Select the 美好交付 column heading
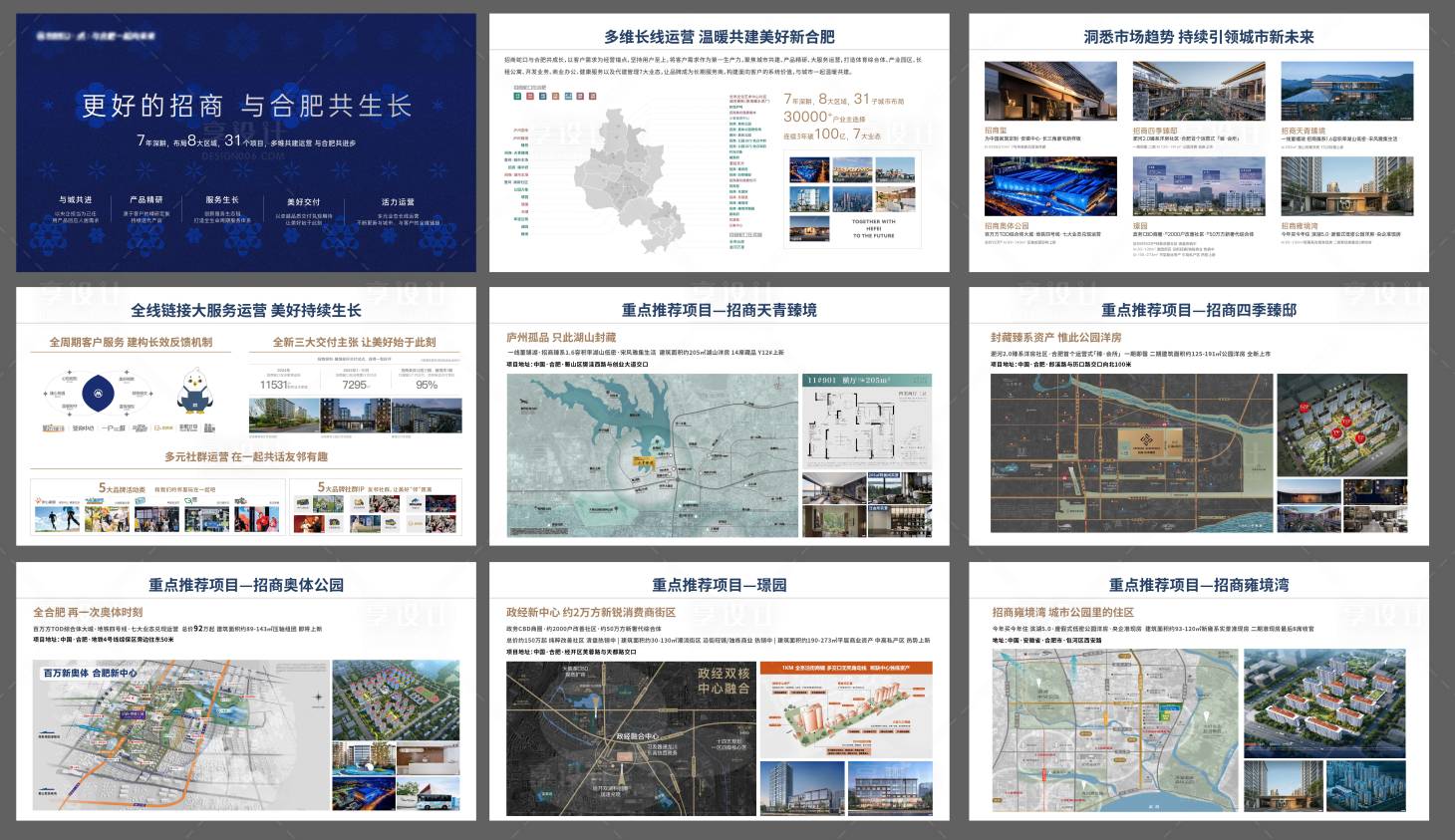This screenshot has height=840, width=1455. pyautogui.click(x=304, y=201)
